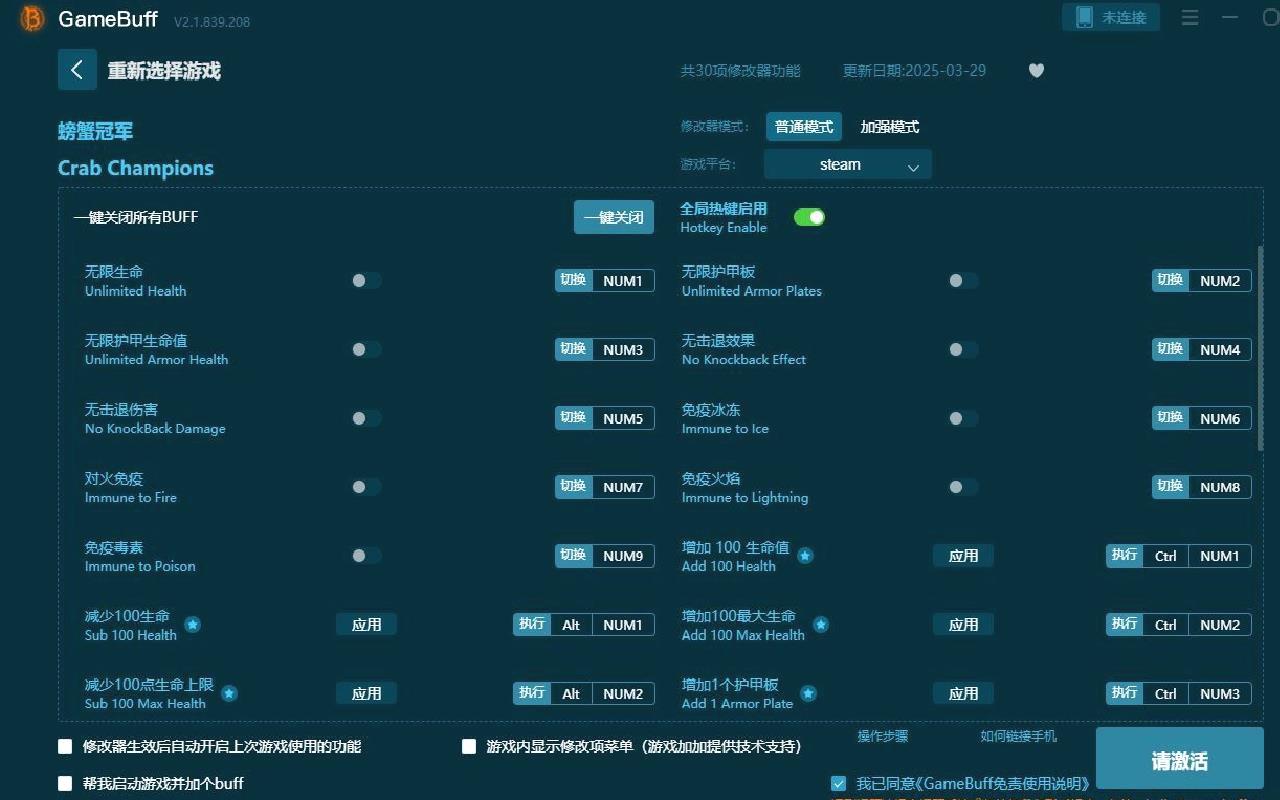Edit NUM2 hotkey for Unlimited Armor Plates
Screen dimensions: 1280x800
(1220, 281)
